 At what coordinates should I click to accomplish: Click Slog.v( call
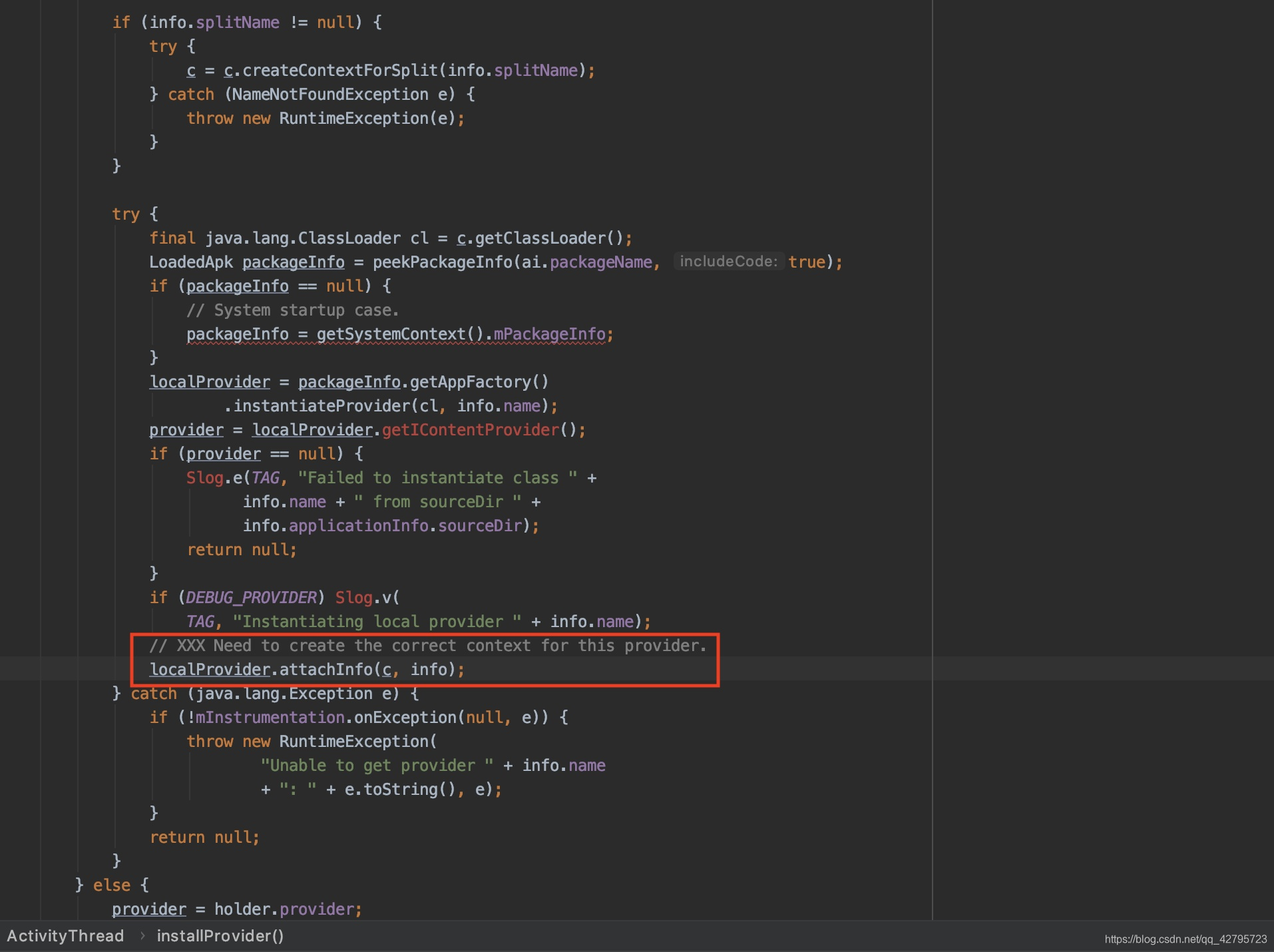pos(367,598)
